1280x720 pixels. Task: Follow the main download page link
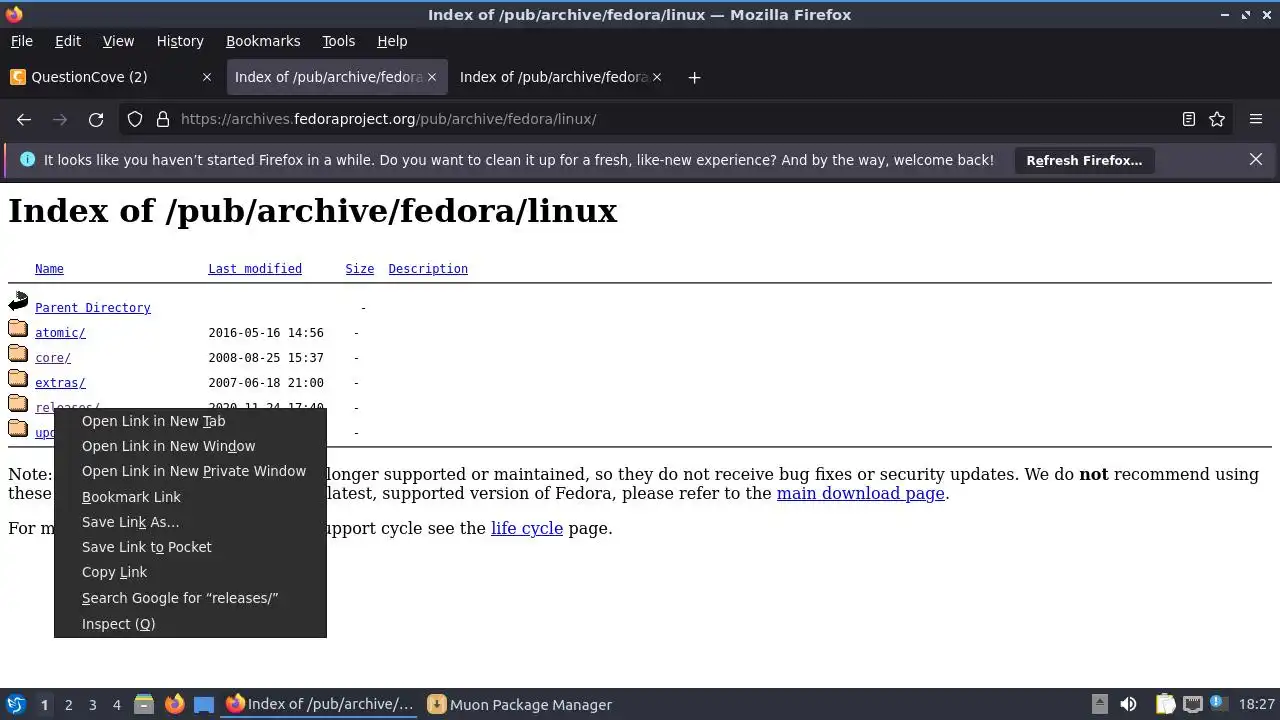(861, 493)
